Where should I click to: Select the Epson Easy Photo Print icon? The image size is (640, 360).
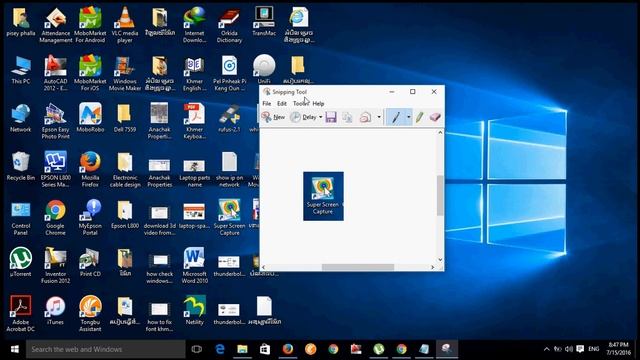tap(56, 122)
